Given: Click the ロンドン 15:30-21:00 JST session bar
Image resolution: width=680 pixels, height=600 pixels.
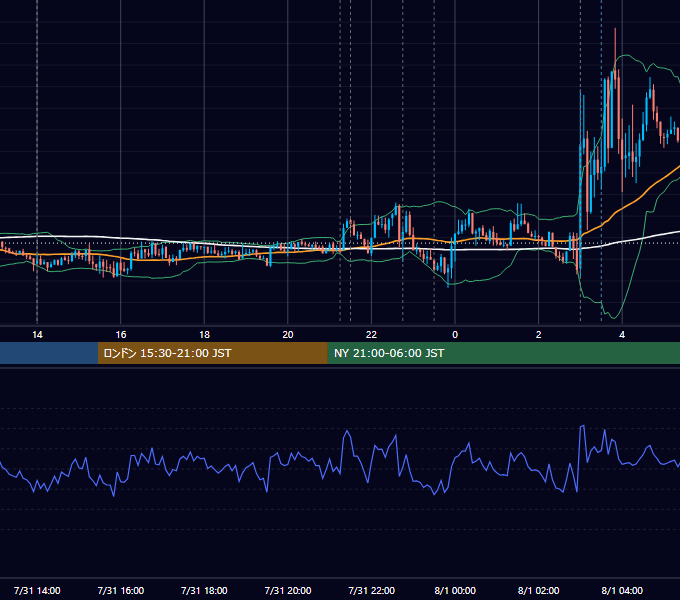Looking at the screenshot, I should tap(212, 353).
